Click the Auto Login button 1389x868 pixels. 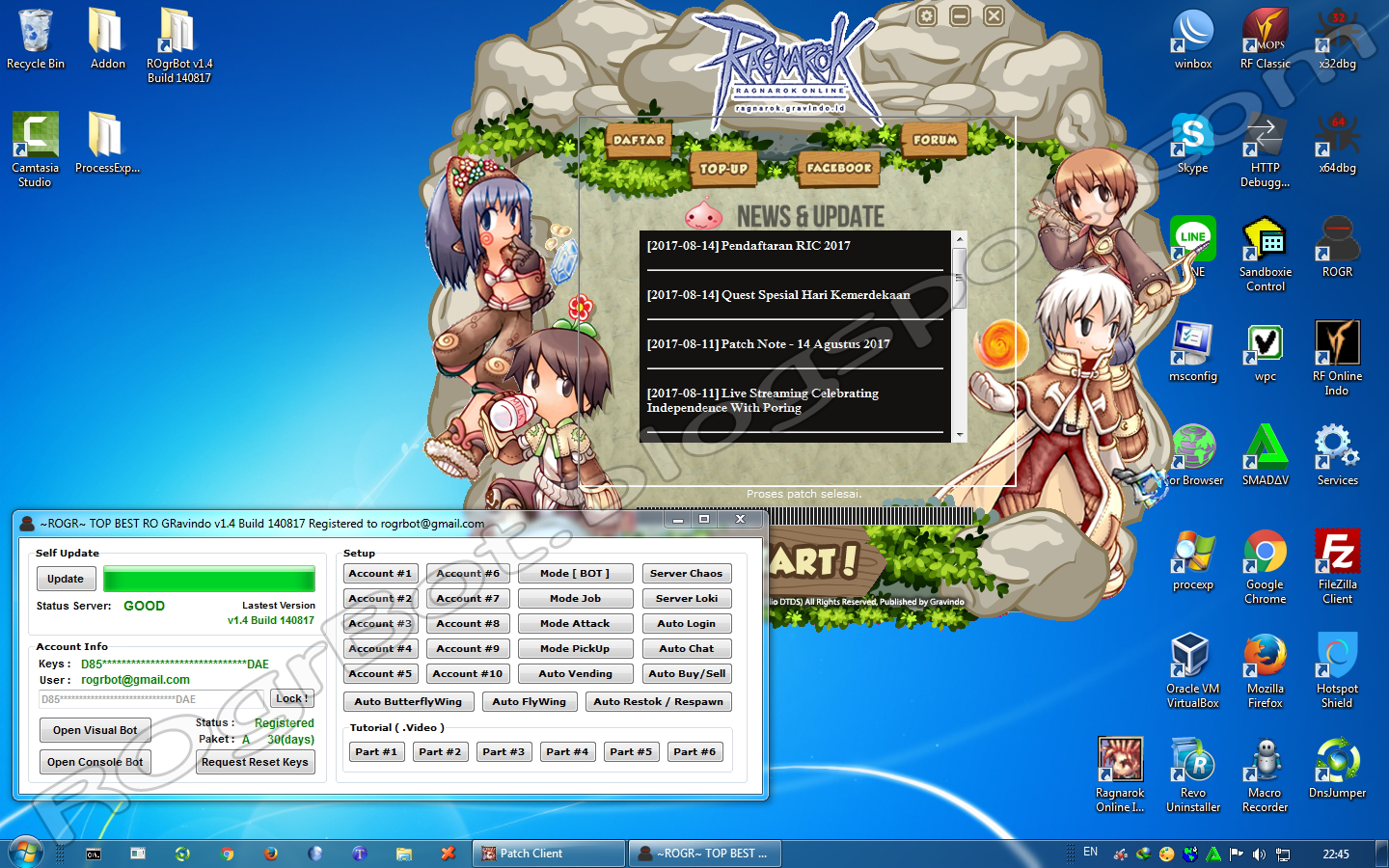point(686,624)
